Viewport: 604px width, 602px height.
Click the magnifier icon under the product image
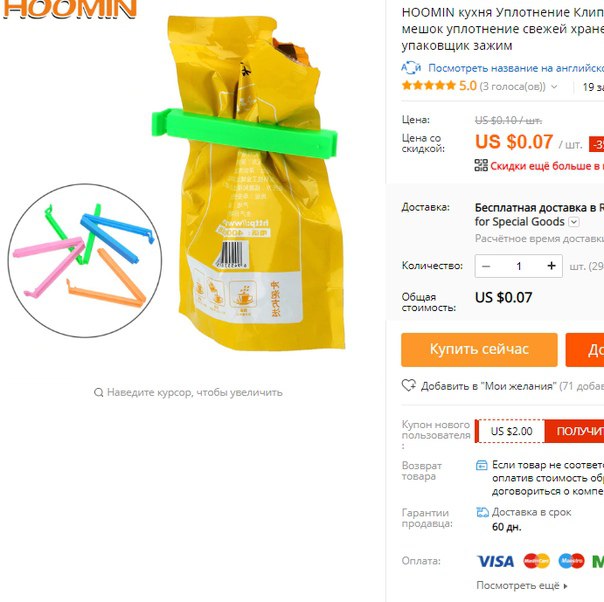pos(99,392)
